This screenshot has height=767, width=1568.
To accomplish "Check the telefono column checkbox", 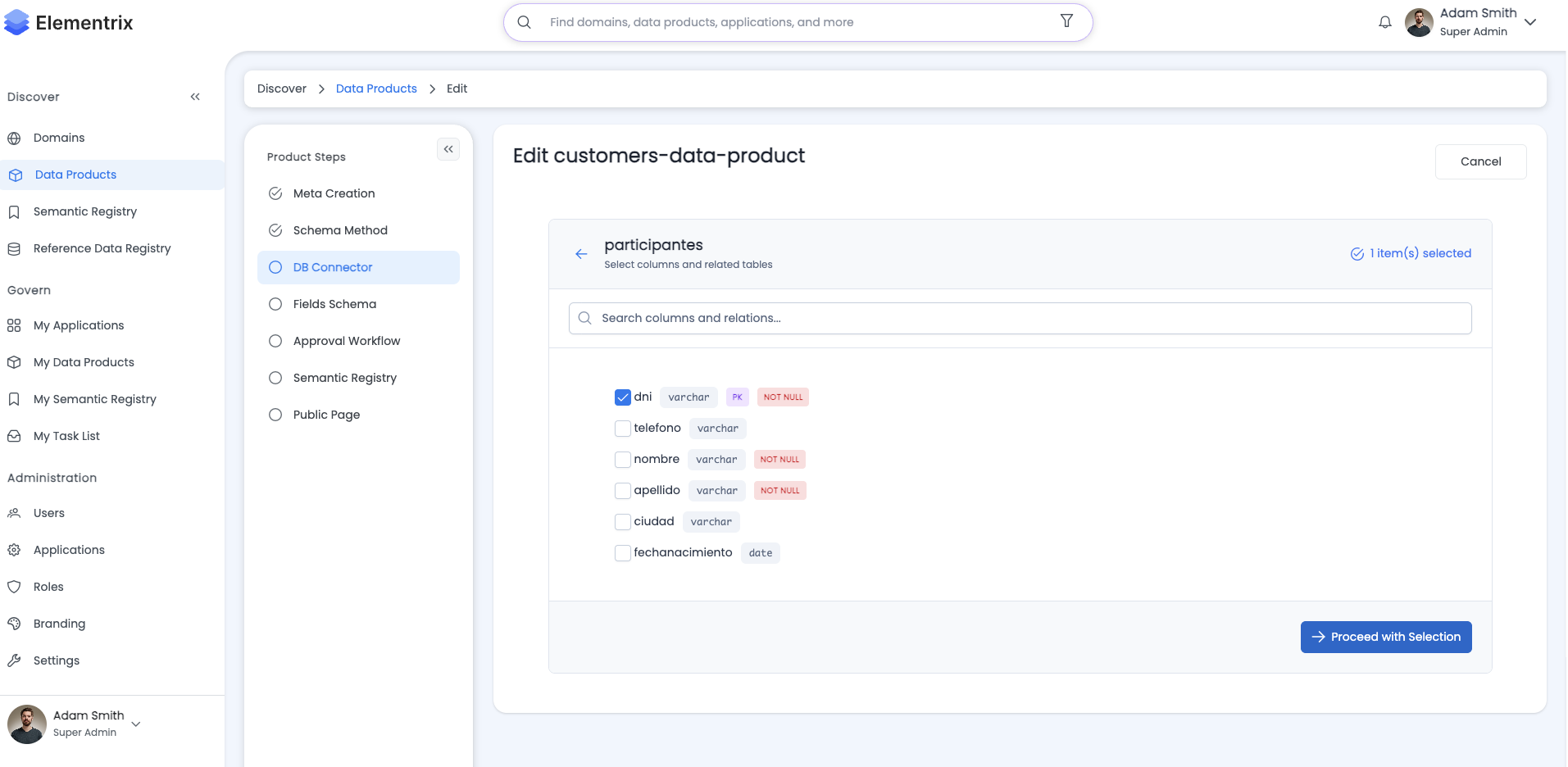I will coord(622,428).
